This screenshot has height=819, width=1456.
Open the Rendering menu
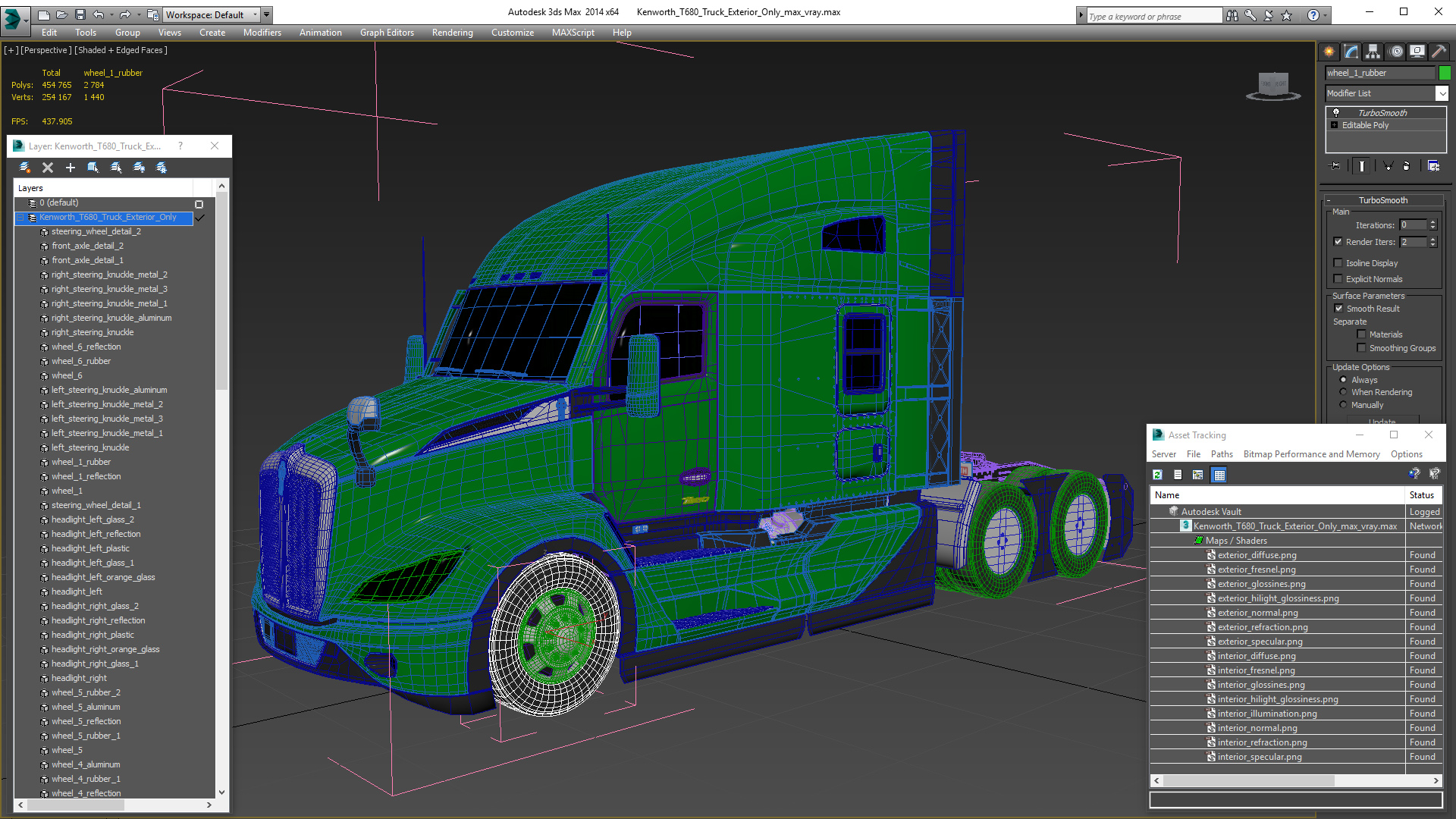[x=453, y=33]
